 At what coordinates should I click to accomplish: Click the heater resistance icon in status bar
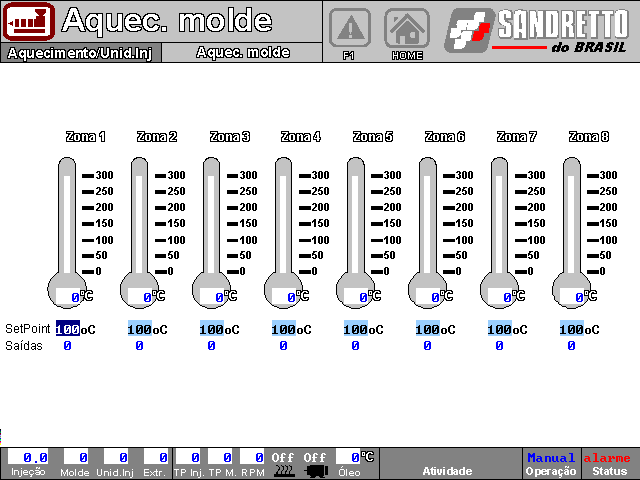click(x=284, y=470)
